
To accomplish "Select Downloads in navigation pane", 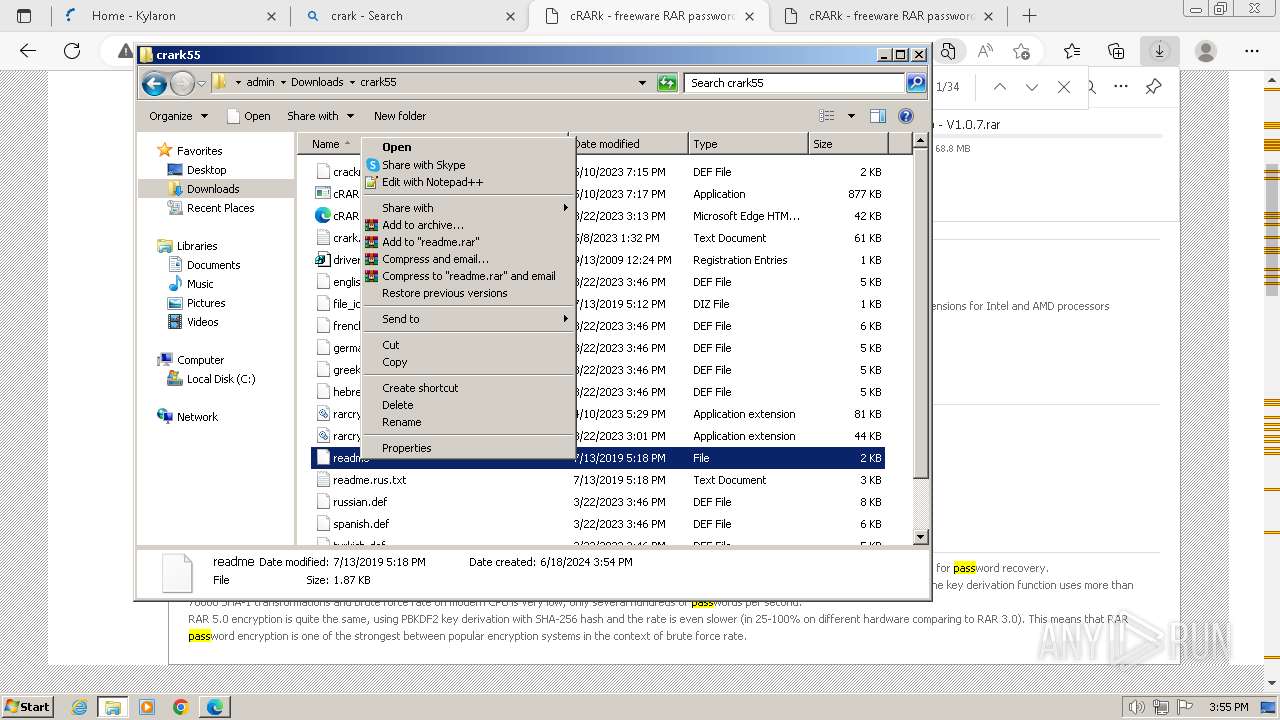I will click(x=213, y=189).
